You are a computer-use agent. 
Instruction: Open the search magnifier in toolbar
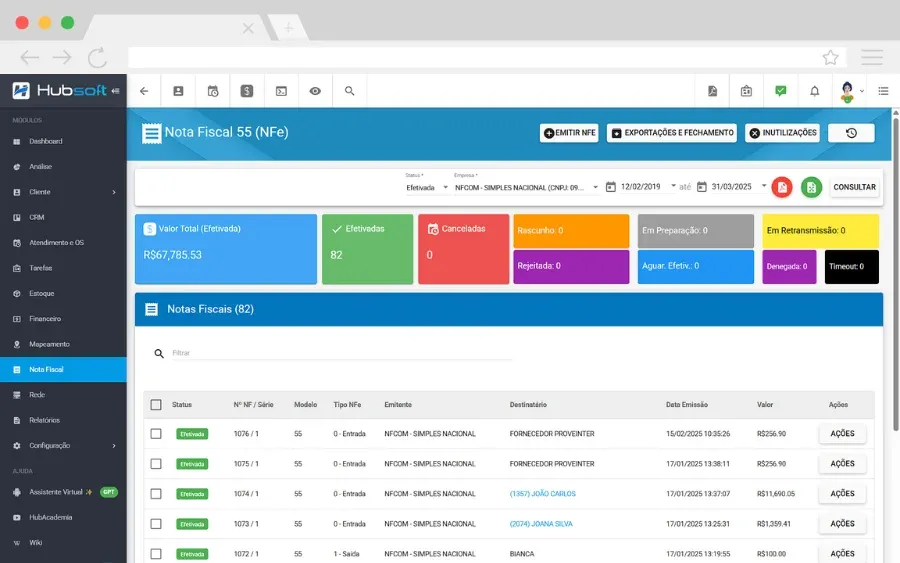pos(350,91)
